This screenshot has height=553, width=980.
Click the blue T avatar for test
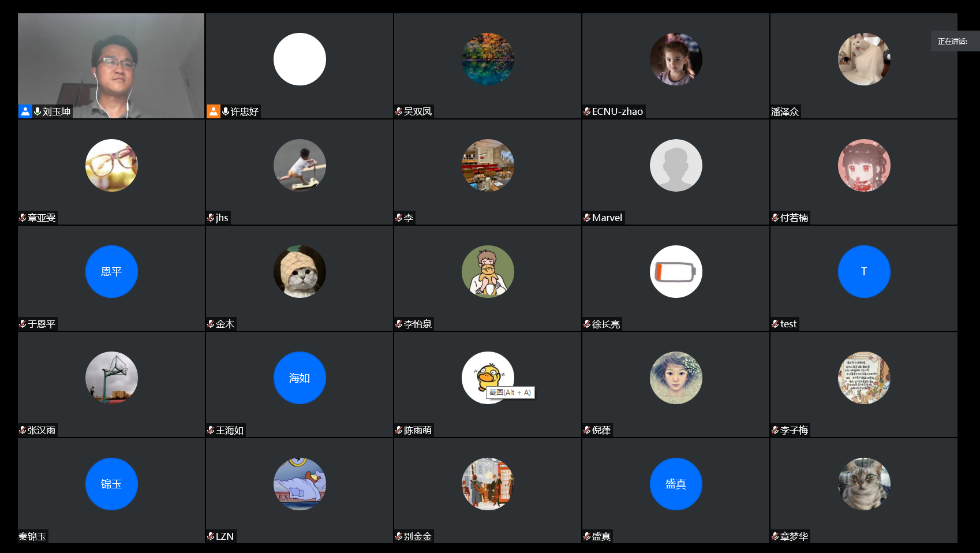tap(863, 271)
